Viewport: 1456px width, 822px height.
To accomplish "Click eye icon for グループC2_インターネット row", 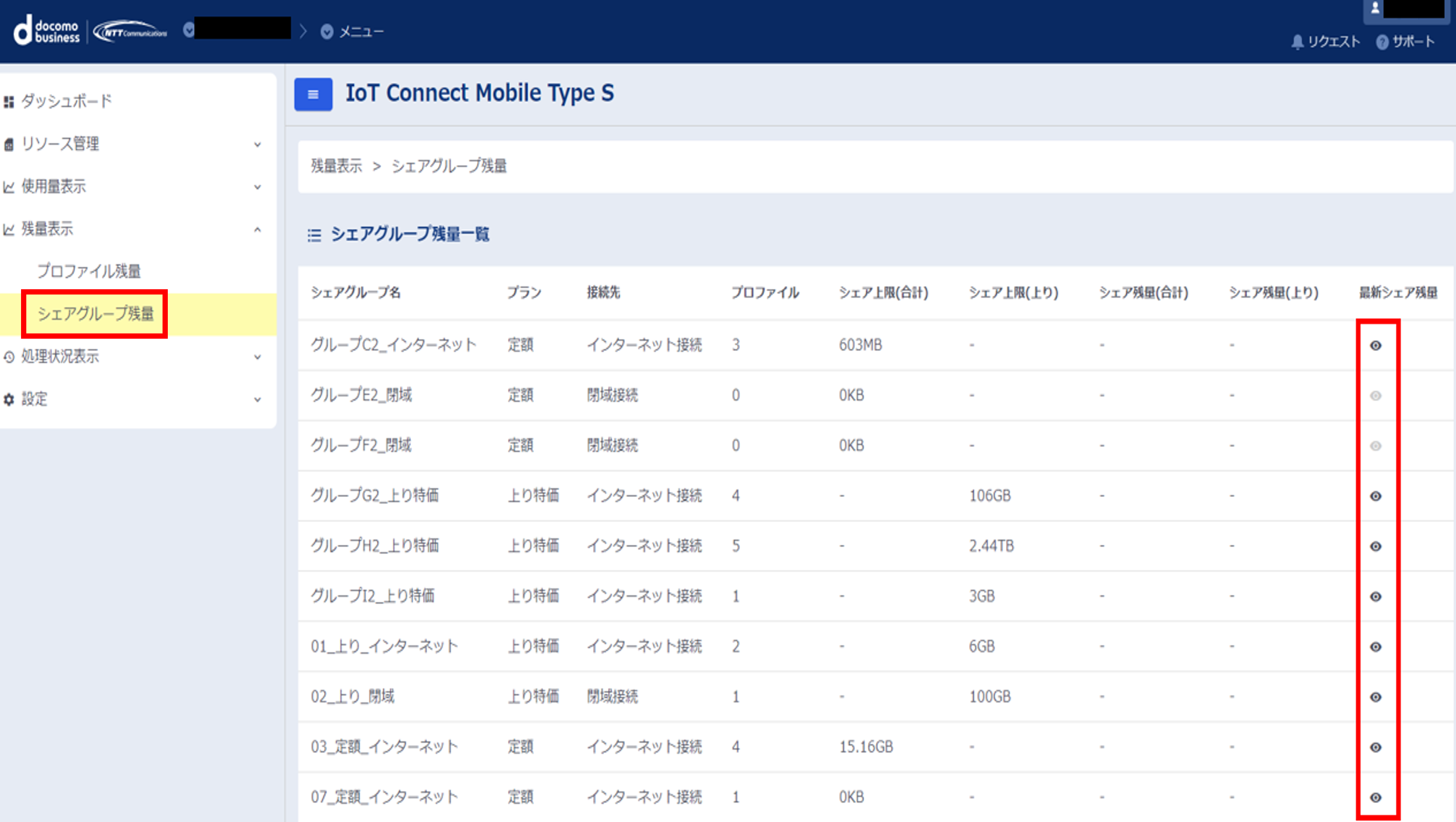I will coord(1375,345).
